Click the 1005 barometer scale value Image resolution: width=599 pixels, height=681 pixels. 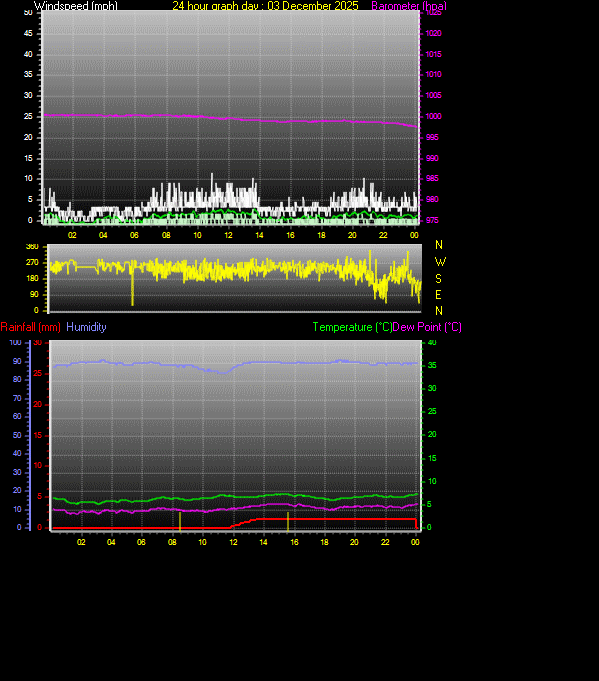pos(434,95)
